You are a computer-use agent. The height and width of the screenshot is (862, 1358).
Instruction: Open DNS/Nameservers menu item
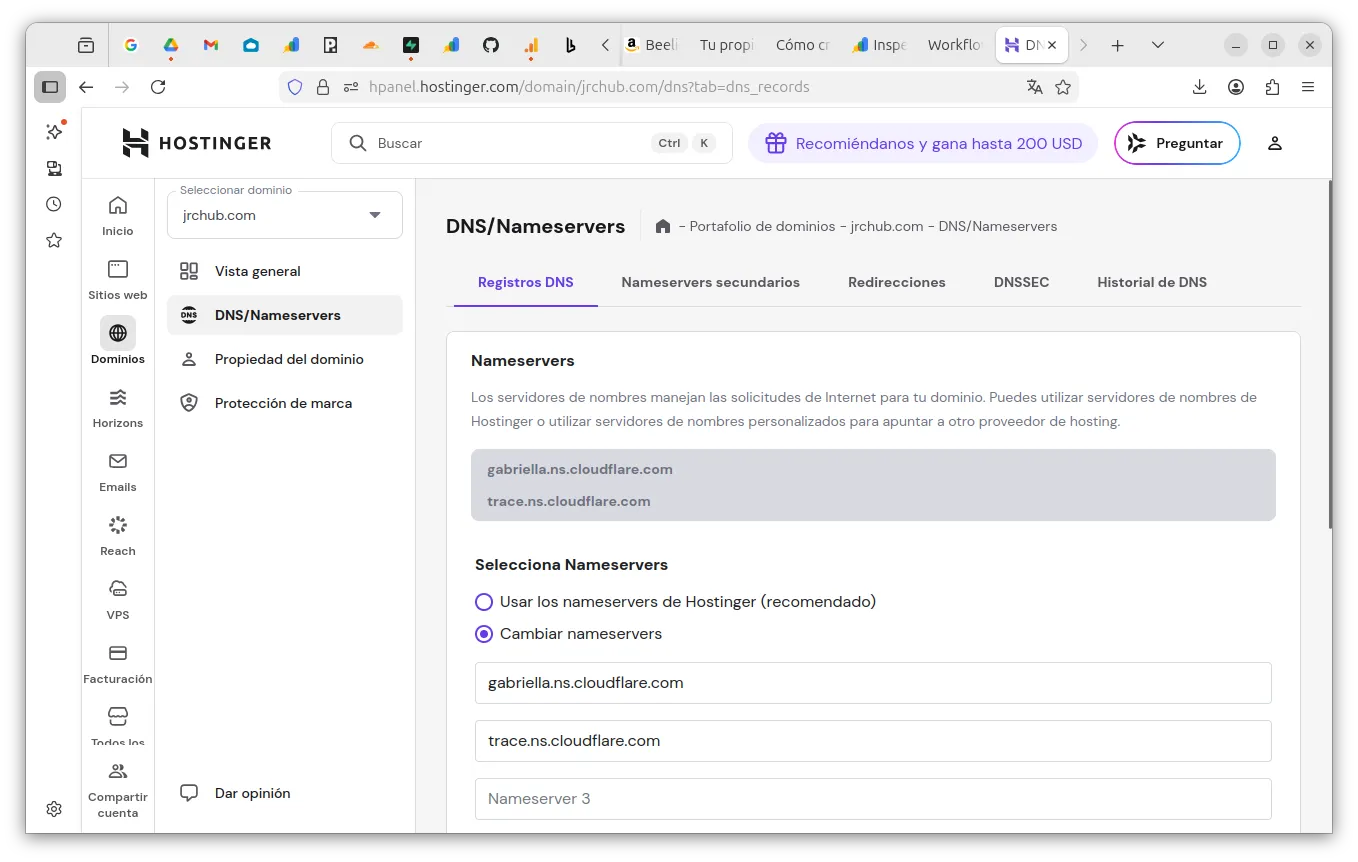pyautogui.click(x=285, y=315)
